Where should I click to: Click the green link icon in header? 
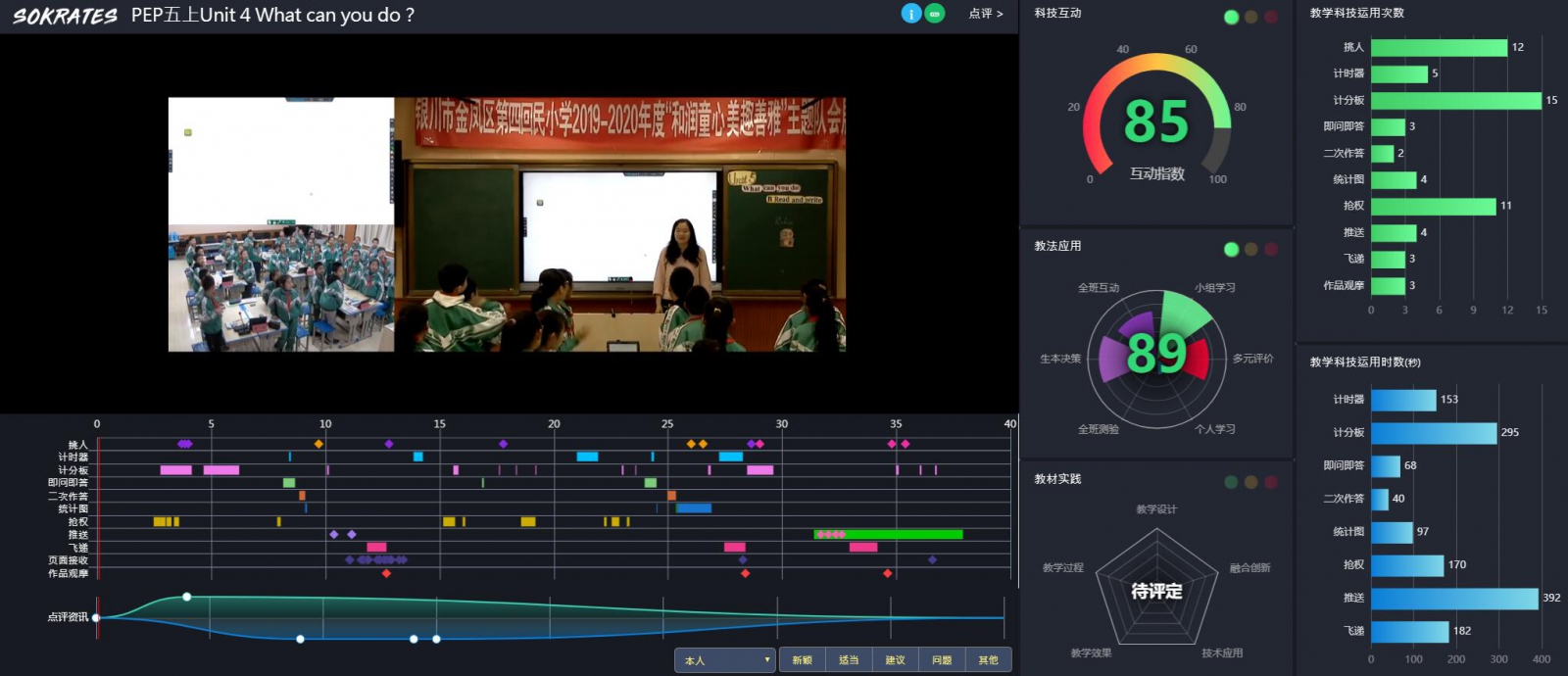[x=935, y=14]
